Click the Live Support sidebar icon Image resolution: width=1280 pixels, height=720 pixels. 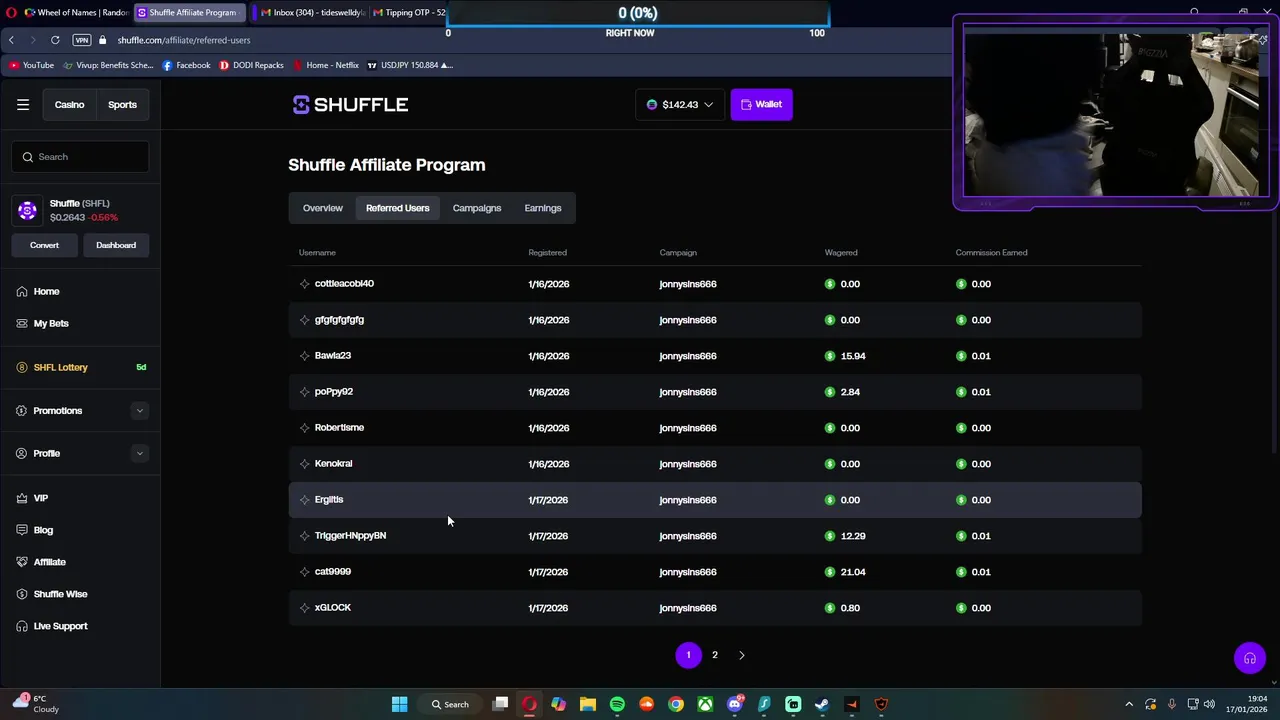22,626
